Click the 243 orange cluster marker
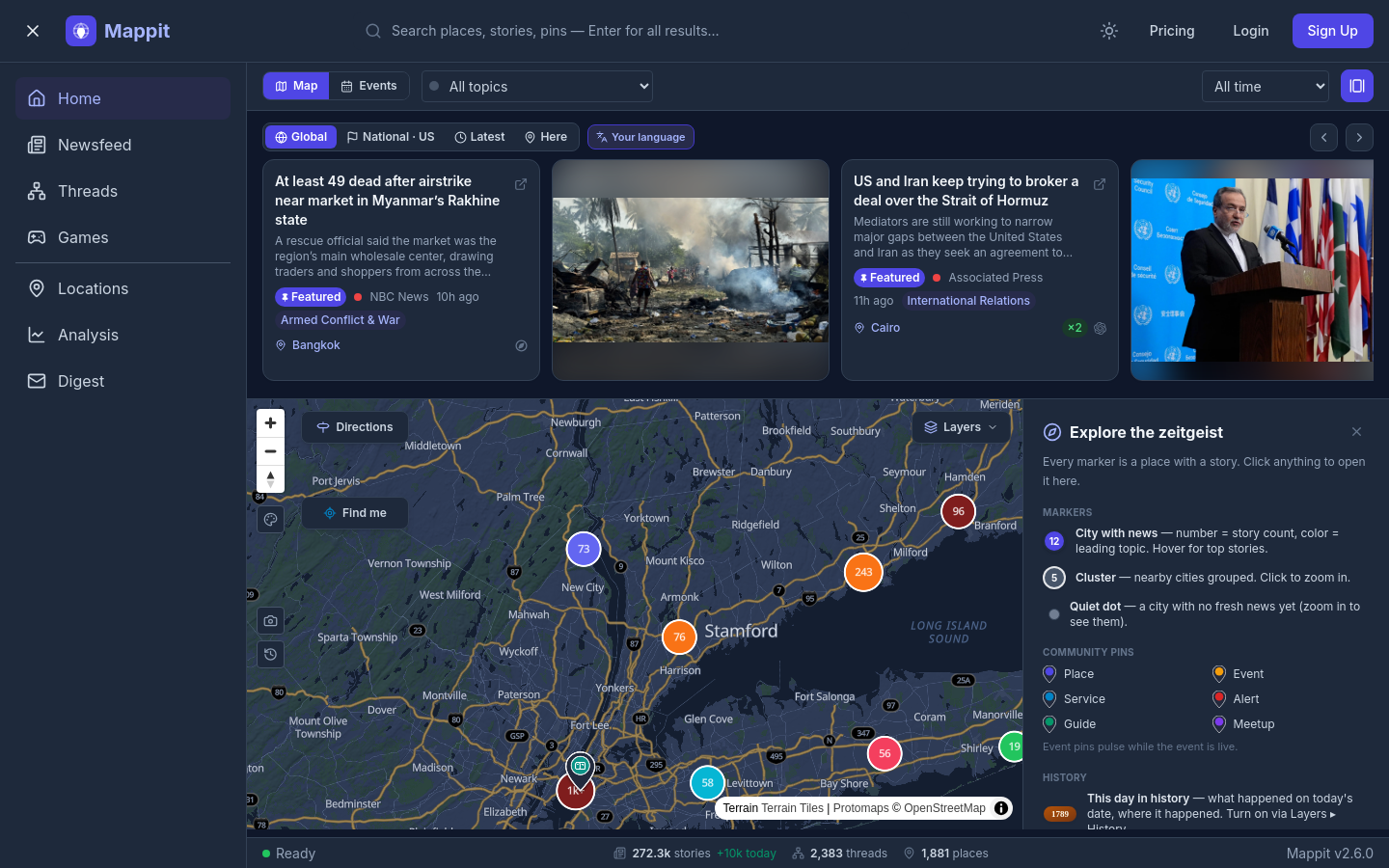The image size is (1389, 868). point(863,572)
